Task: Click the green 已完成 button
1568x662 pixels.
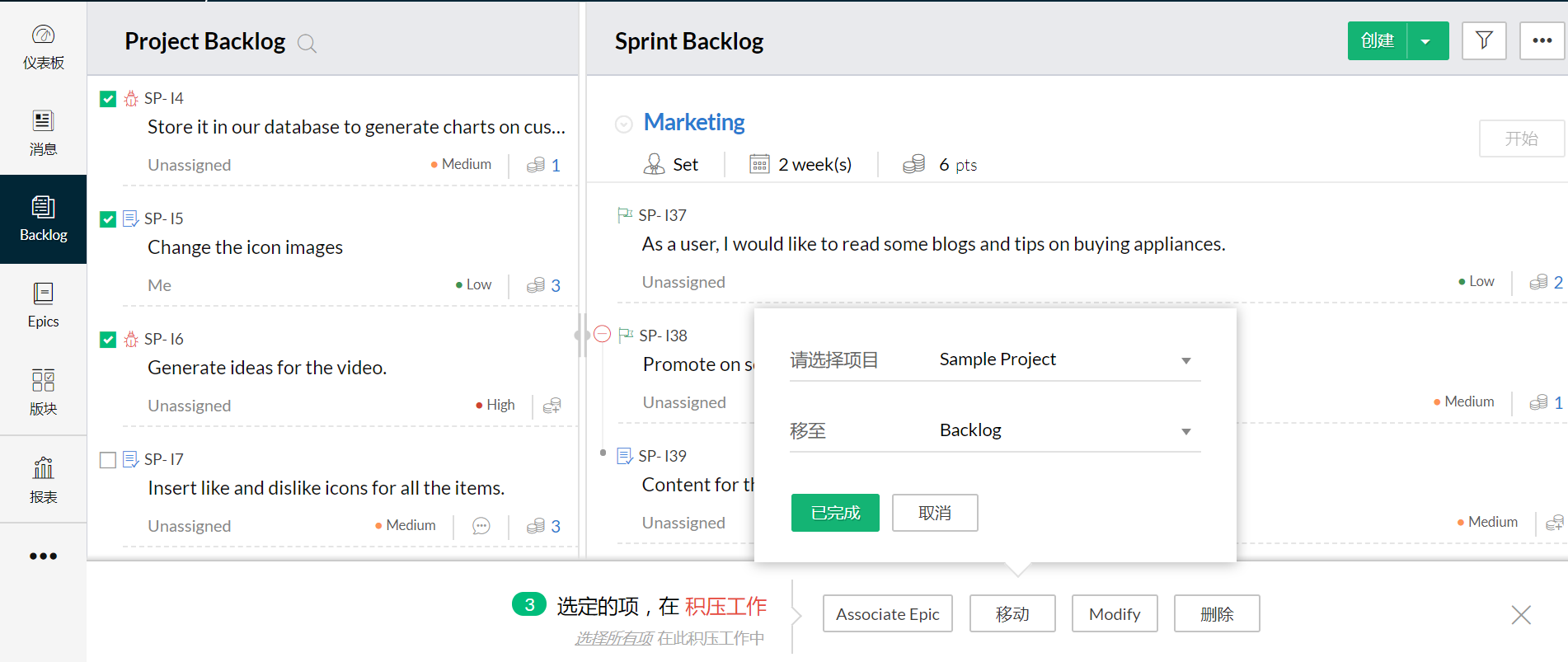Action: (834, 513)
